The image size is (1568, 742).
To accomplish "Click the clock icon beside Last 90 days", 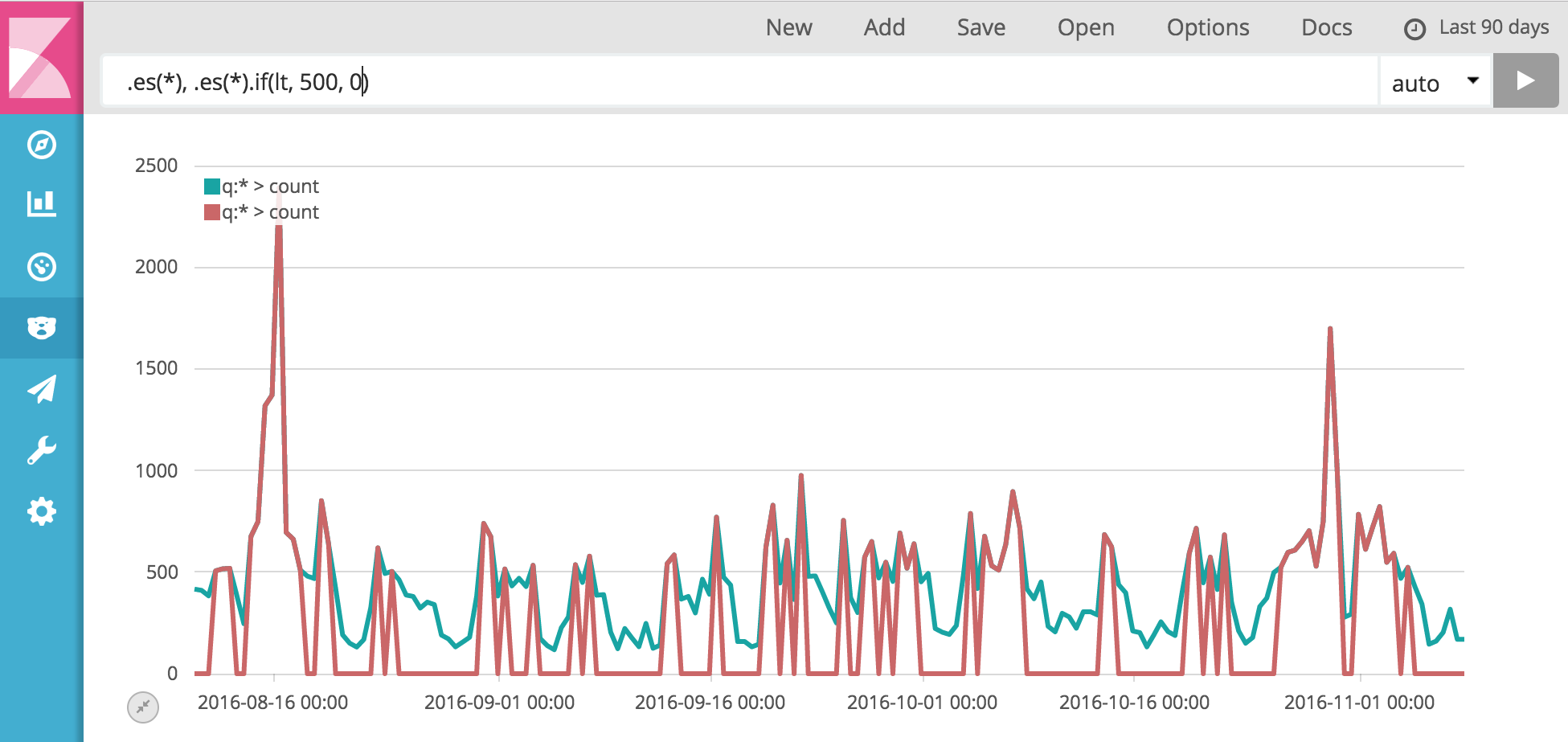I will pos(1414,30).
